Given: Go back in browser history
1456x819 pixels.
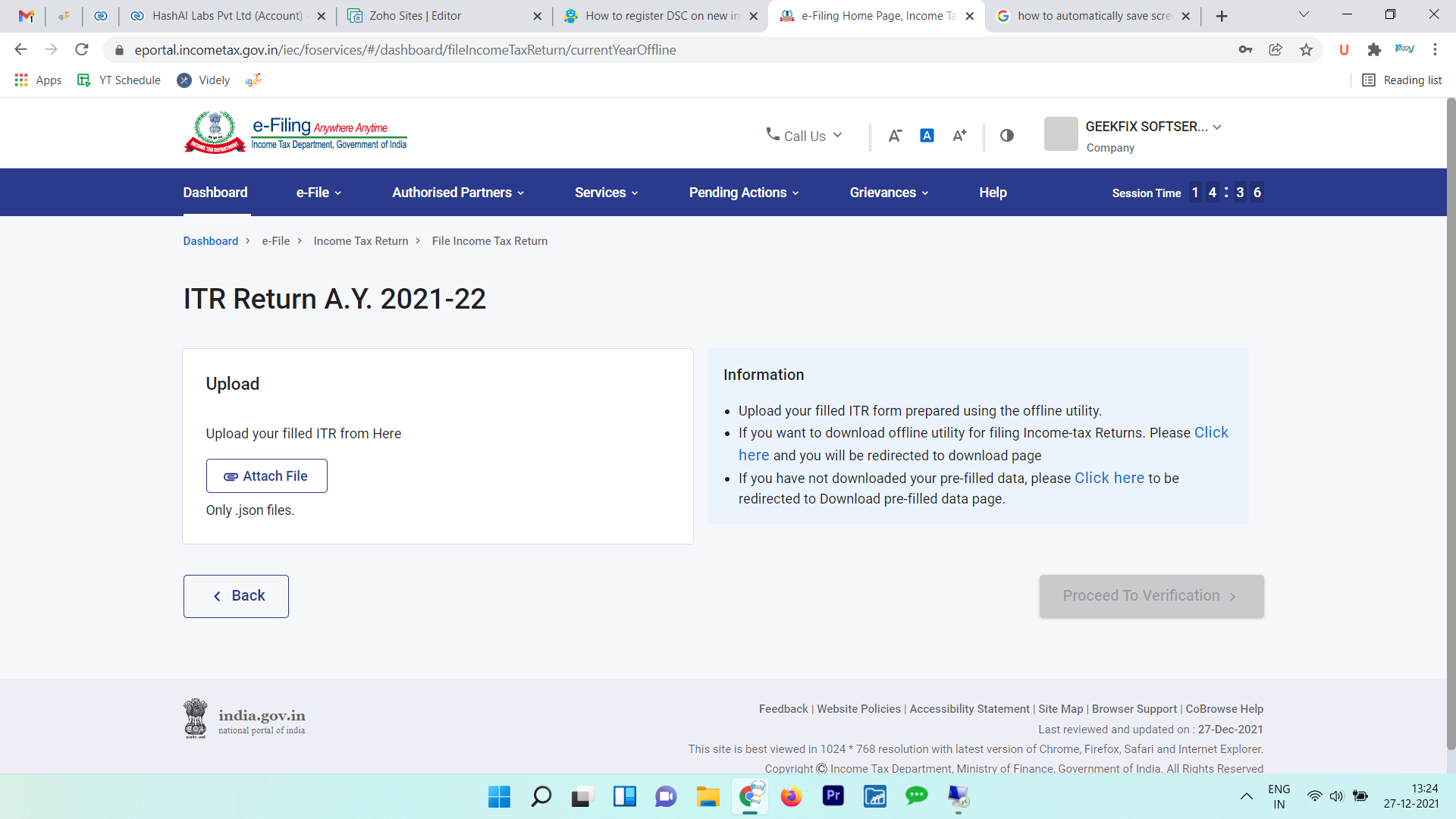Looking at the screenshot, I should [20, 49].
